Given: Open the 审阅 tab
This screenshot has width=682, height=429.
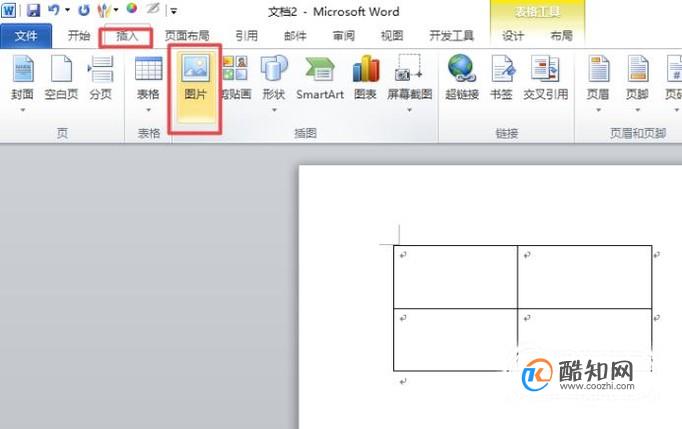Looking at the screenshot, I should coord(344,36).
